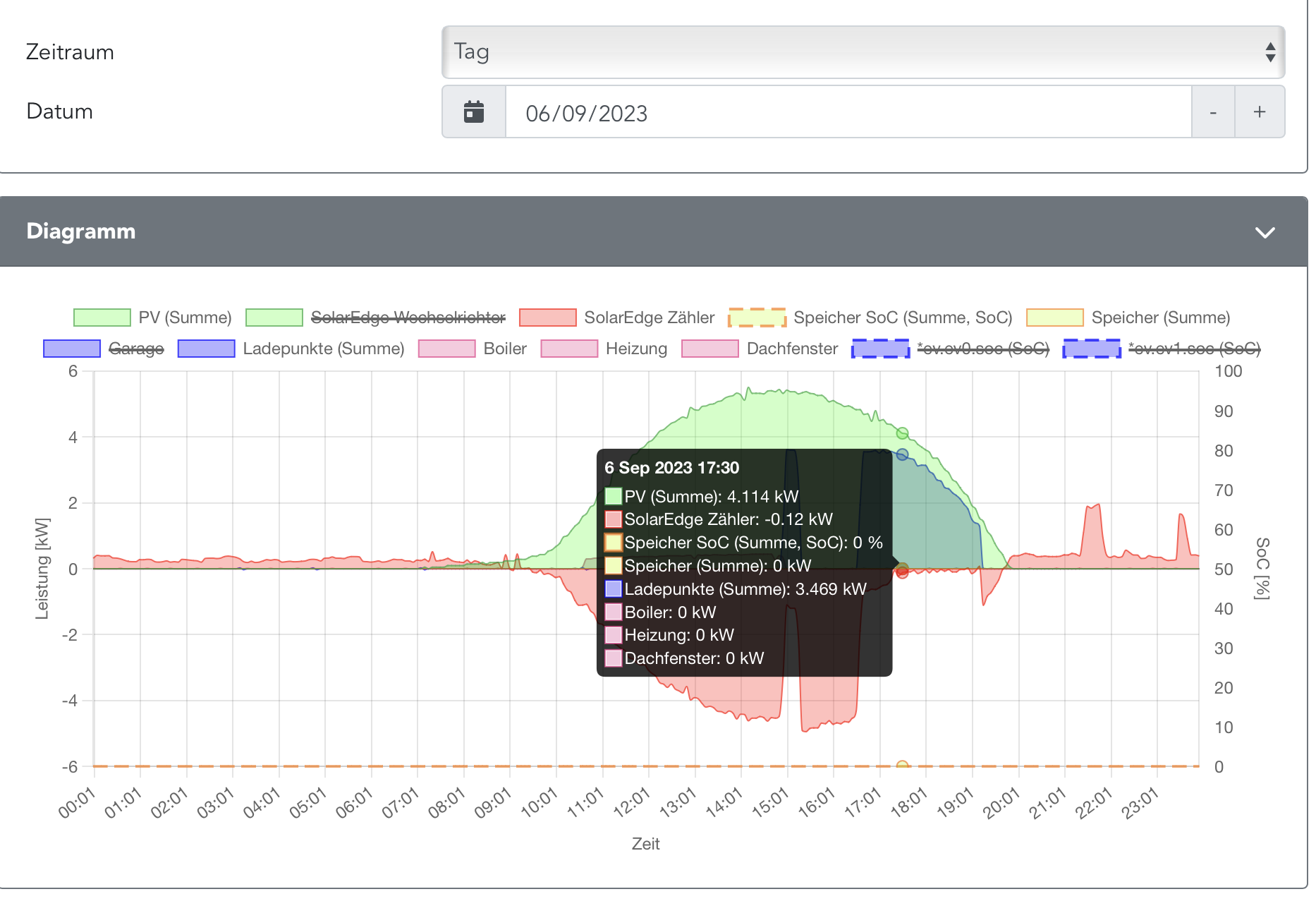Viewport: 1316px width, 906px height.
Task: Advance to next day with plus button
Action: [1260, 112]
